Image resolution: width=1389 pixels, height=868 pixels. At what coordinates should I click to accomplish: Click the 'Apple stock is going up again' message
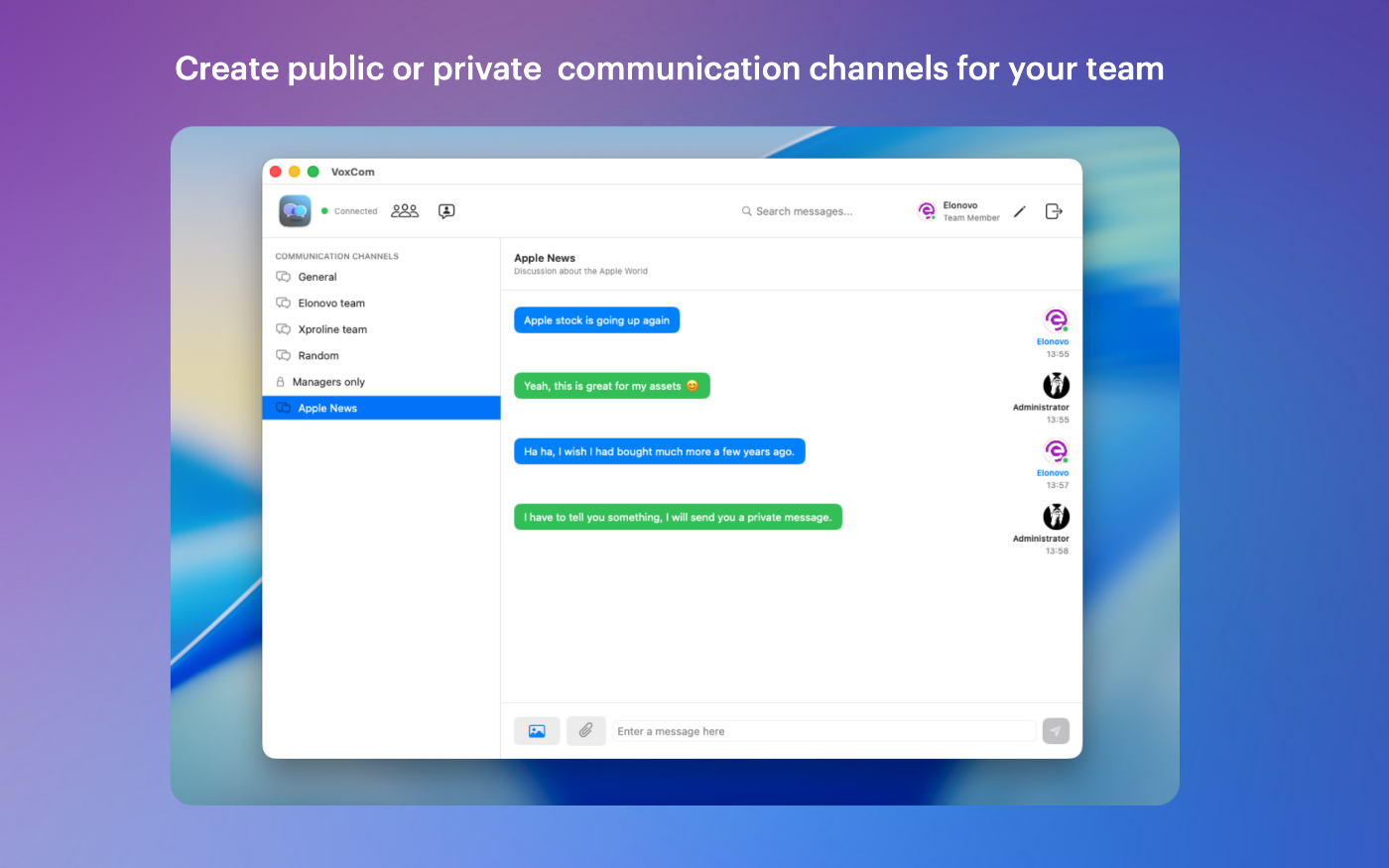[x=596, y=320]
